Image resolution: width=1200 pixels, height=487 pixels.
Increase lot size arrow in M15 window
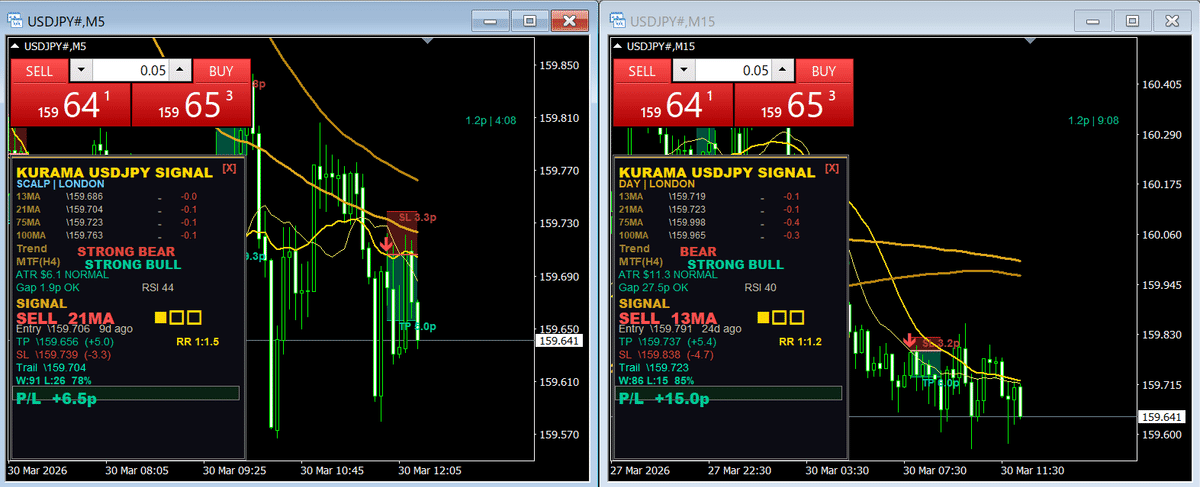click(781, 71)
